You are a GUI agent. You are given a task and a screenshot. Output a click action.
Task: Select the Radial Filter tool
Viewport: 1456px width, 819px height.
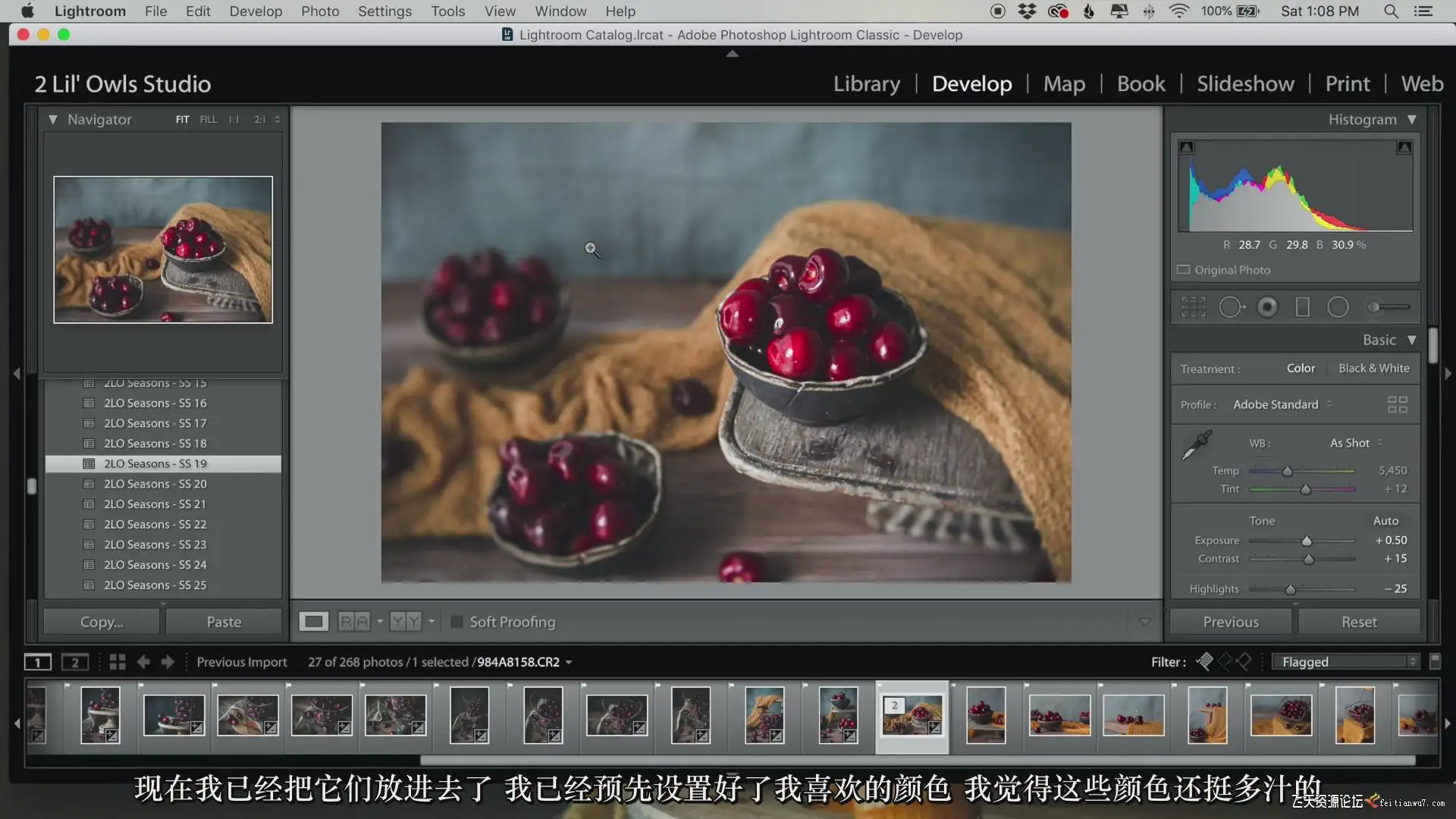tap(1338, 307)
